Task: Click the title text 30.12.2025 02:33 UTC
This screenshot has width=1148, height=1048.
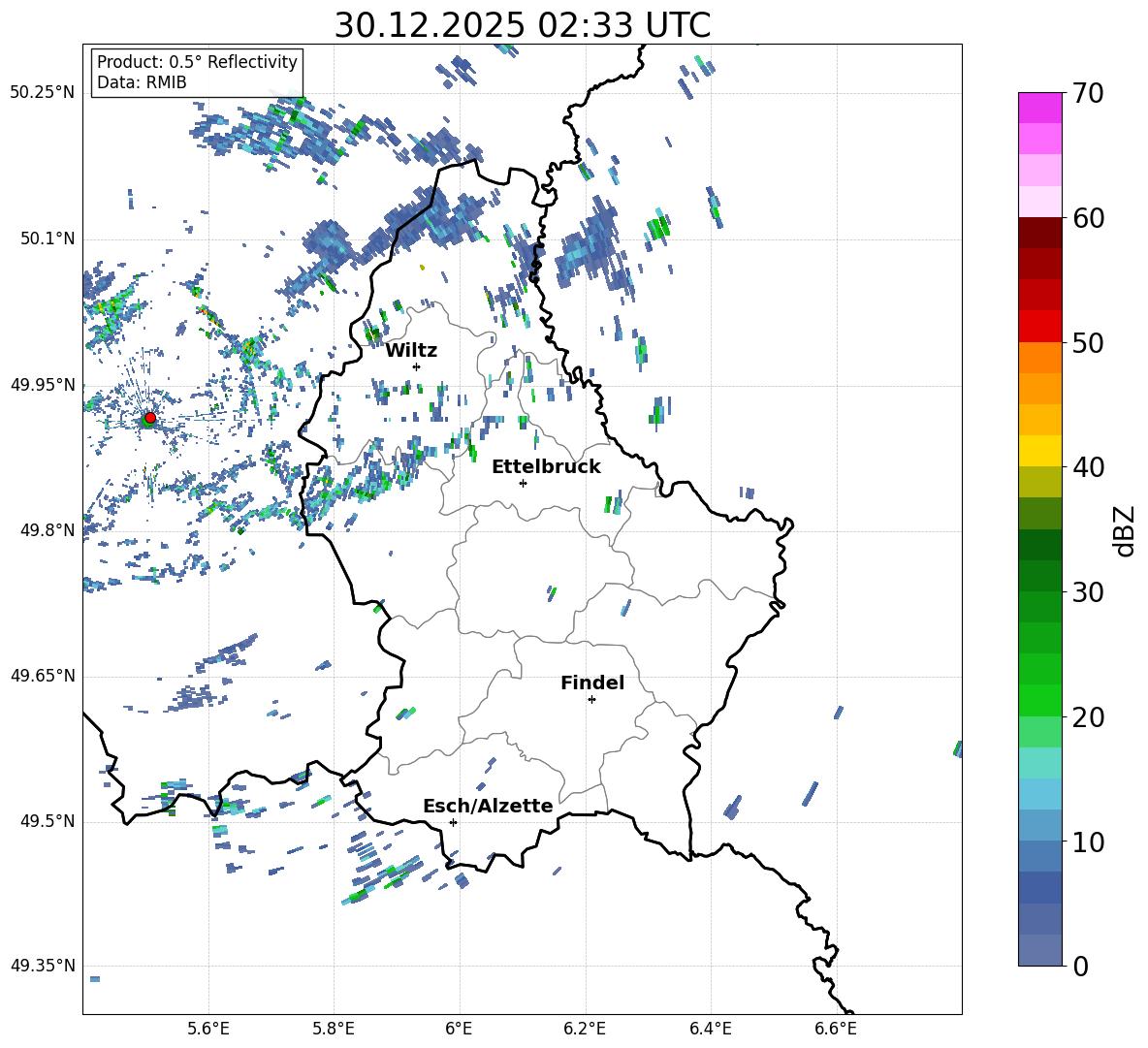Action: tap(522, 25)
